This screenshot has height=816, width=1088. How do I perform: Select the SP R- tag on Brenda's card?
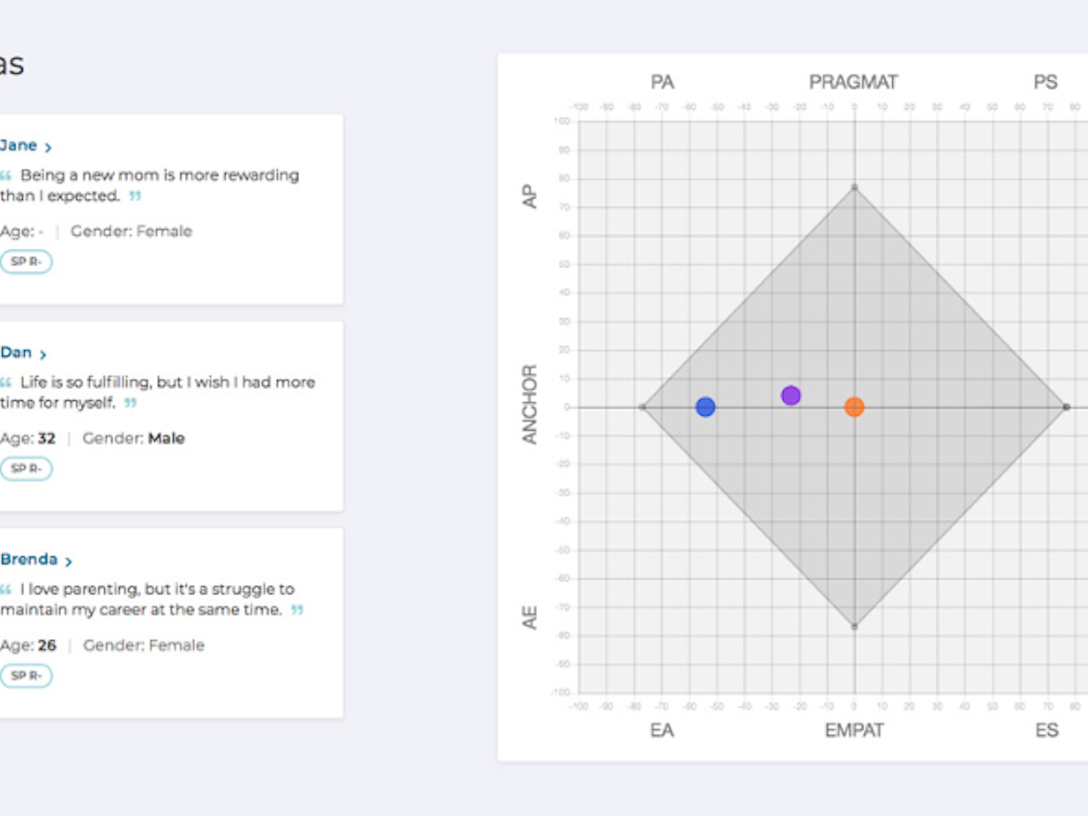(26, 676)
